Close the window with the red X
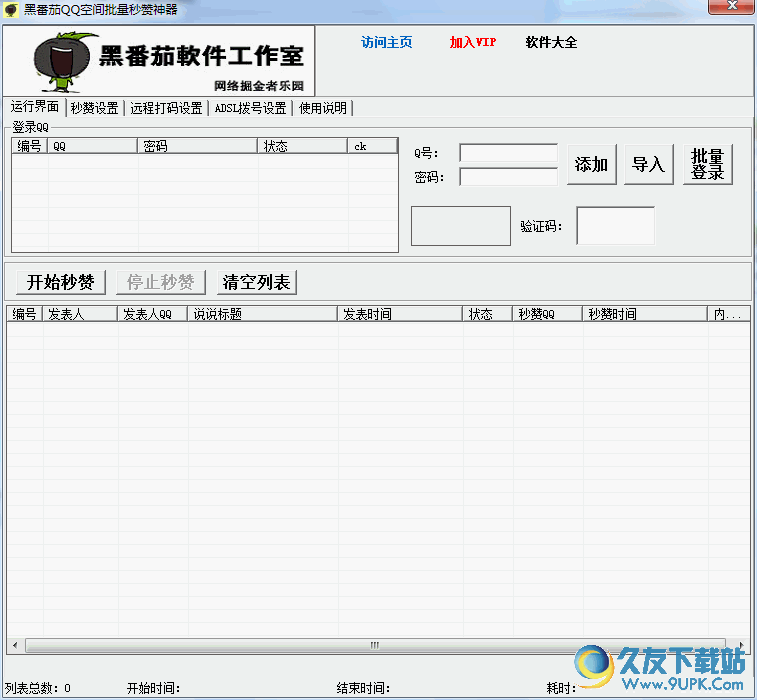 click(731, 6)
